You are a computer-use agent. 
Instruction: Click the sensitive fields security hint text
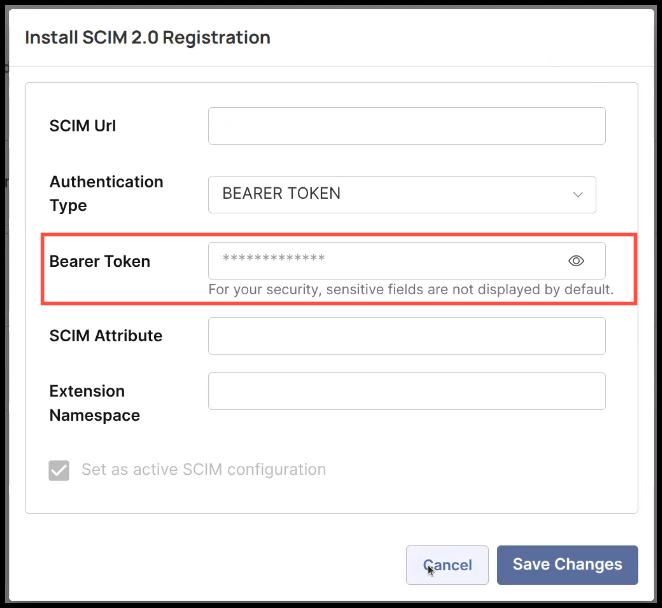410,290
